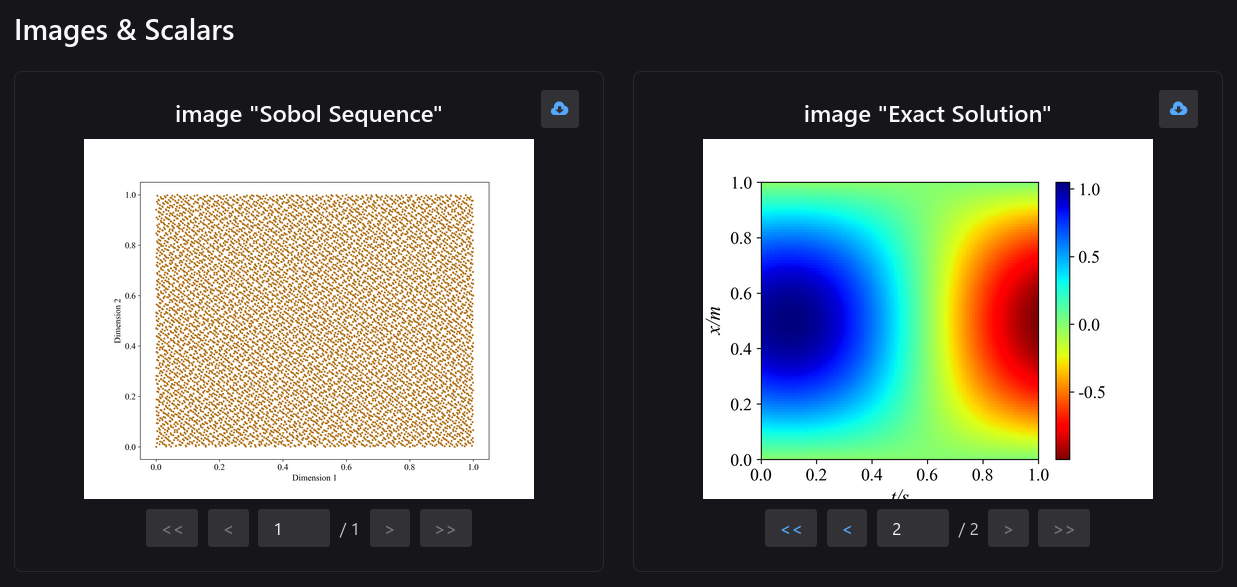The height and width of the screenshot is (587, 1237).
Task: Click the heatmap colorbar in Exact Solution
Action: tap(1062, 320)
